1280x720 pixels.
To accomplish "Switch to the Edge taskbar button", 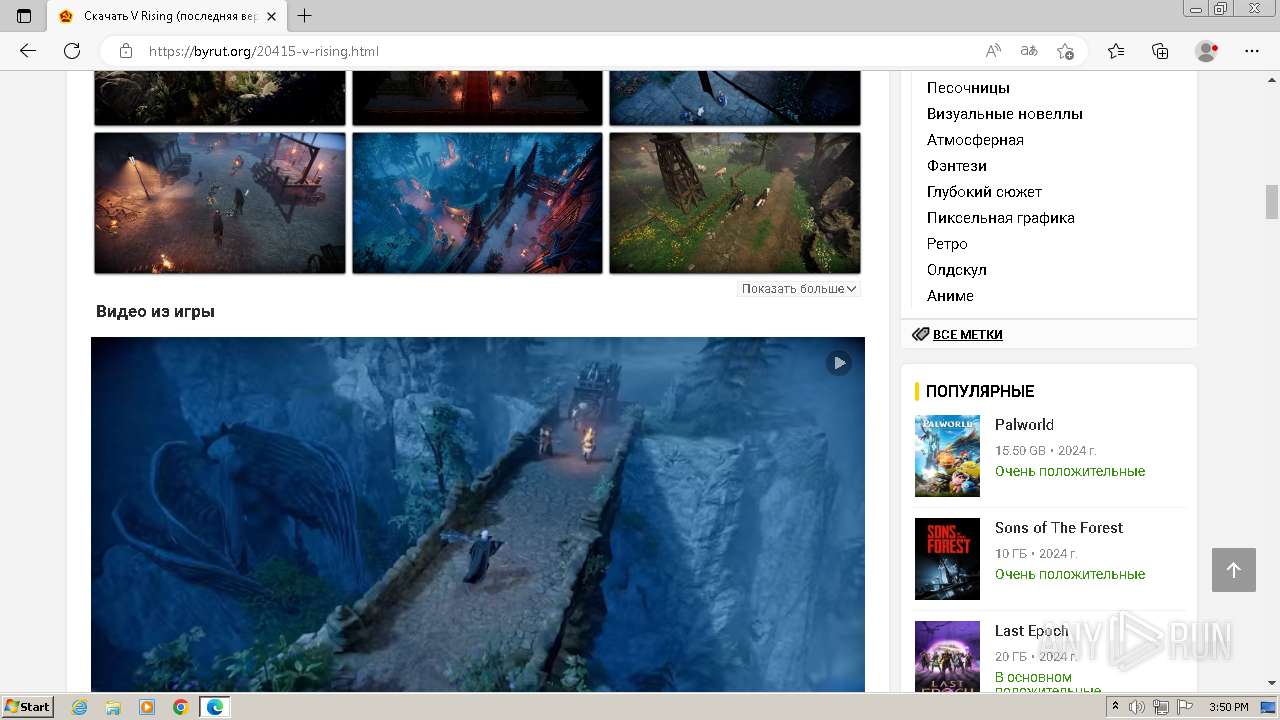I will 215,707.
